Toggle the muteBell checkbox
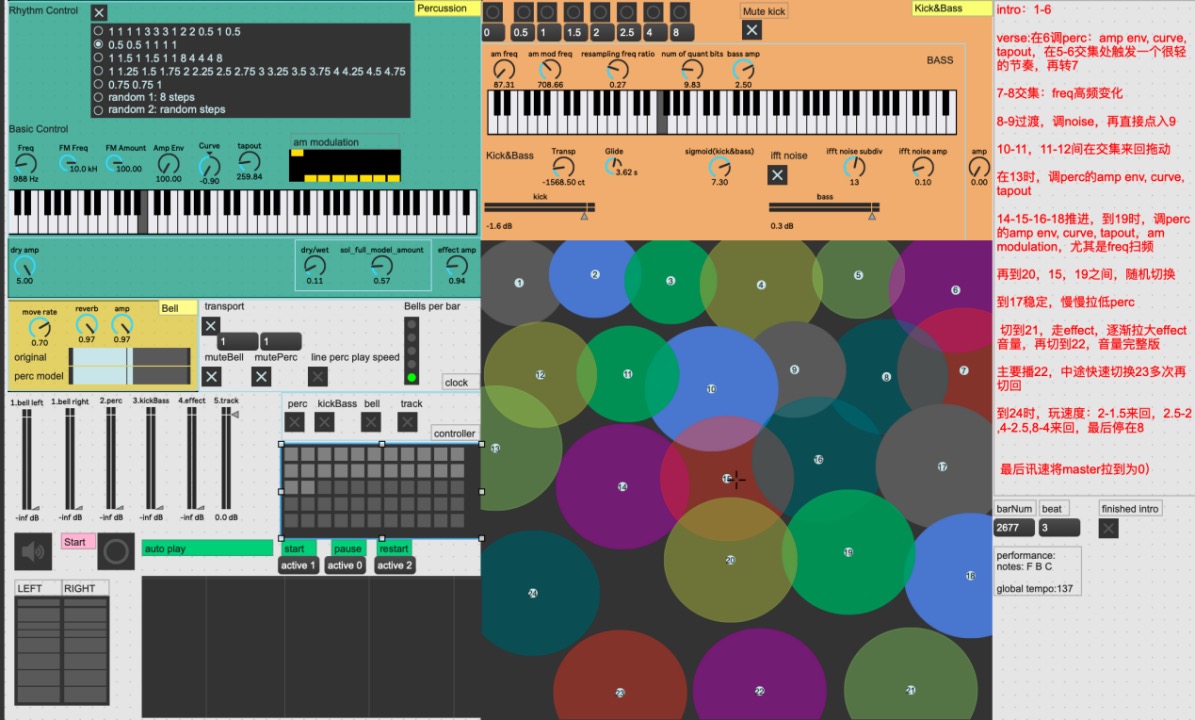 (212, 376)
